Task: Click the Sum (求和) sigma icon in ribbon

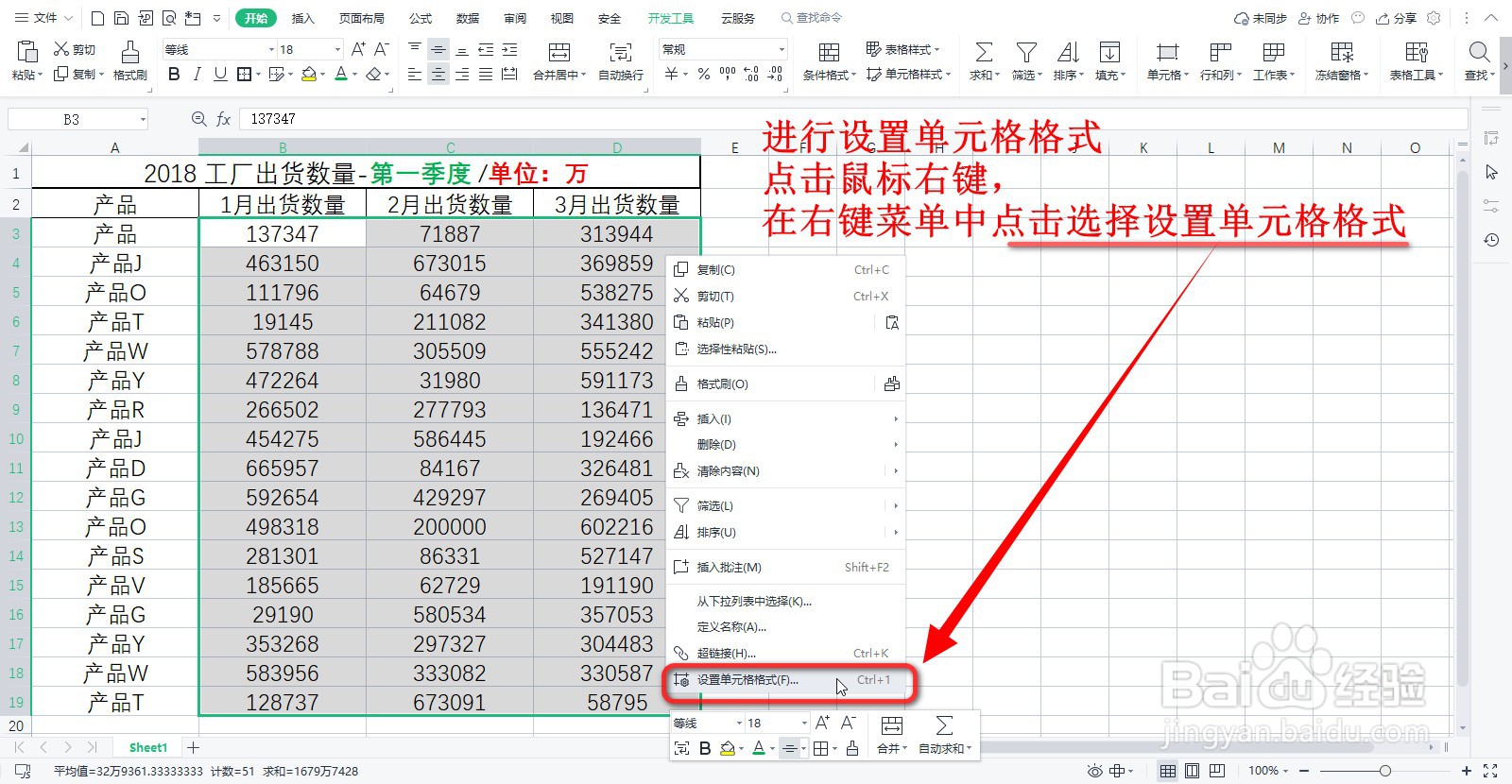Action: pos(984,52)
